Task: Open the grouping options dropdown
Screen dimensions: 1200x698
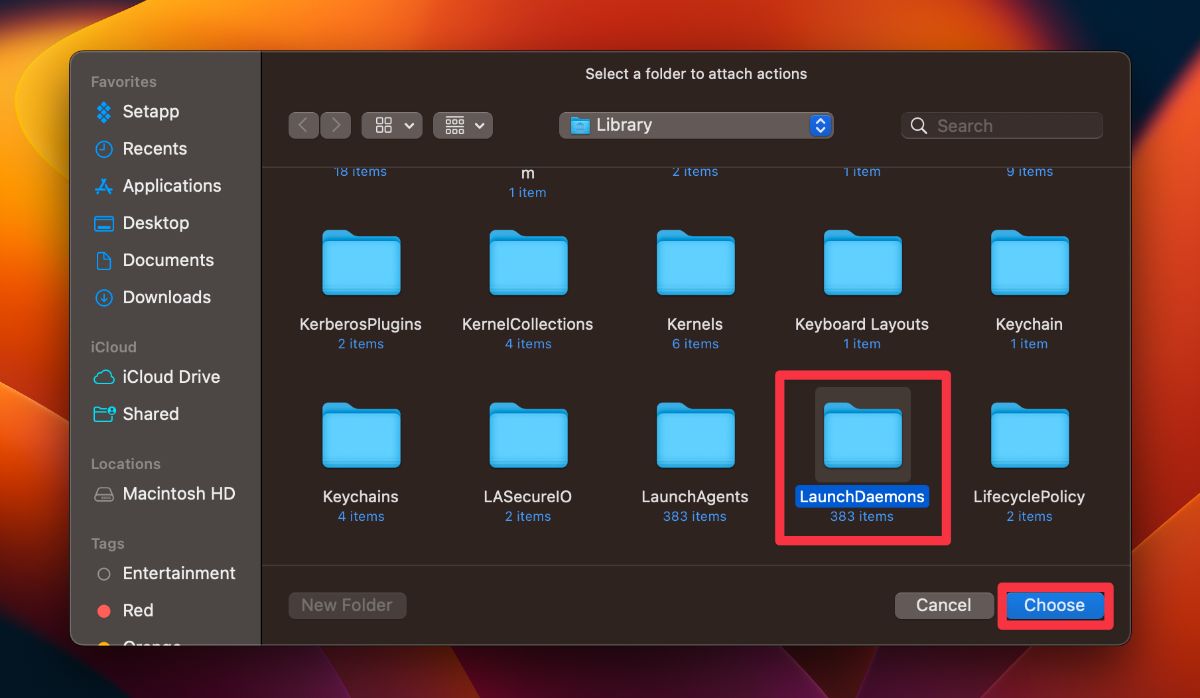Action: pos(462,125)
